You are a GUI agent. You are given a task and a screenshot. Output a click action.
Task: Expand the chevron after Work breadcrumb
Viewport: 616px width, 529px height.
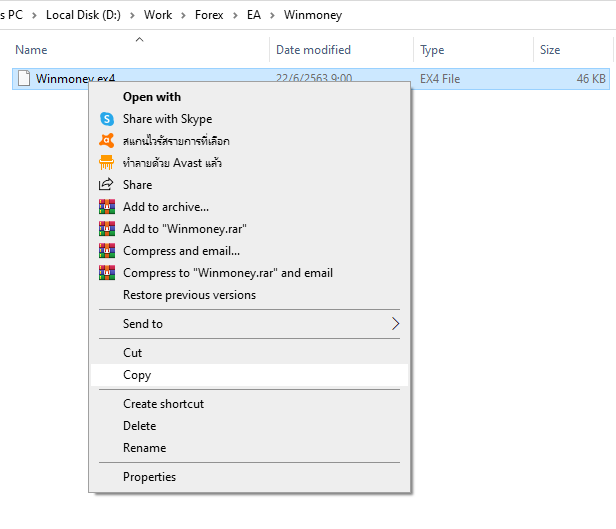click(x=183, y=15)
